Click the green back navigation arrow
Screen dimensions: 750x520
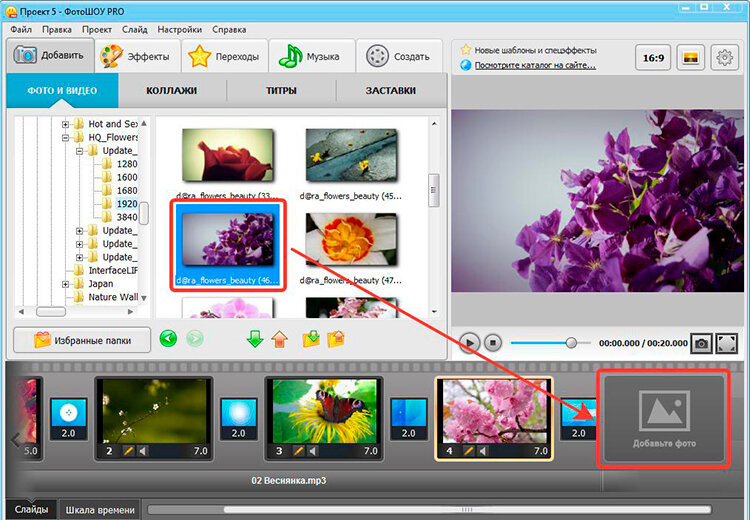[x=168, y=339]
